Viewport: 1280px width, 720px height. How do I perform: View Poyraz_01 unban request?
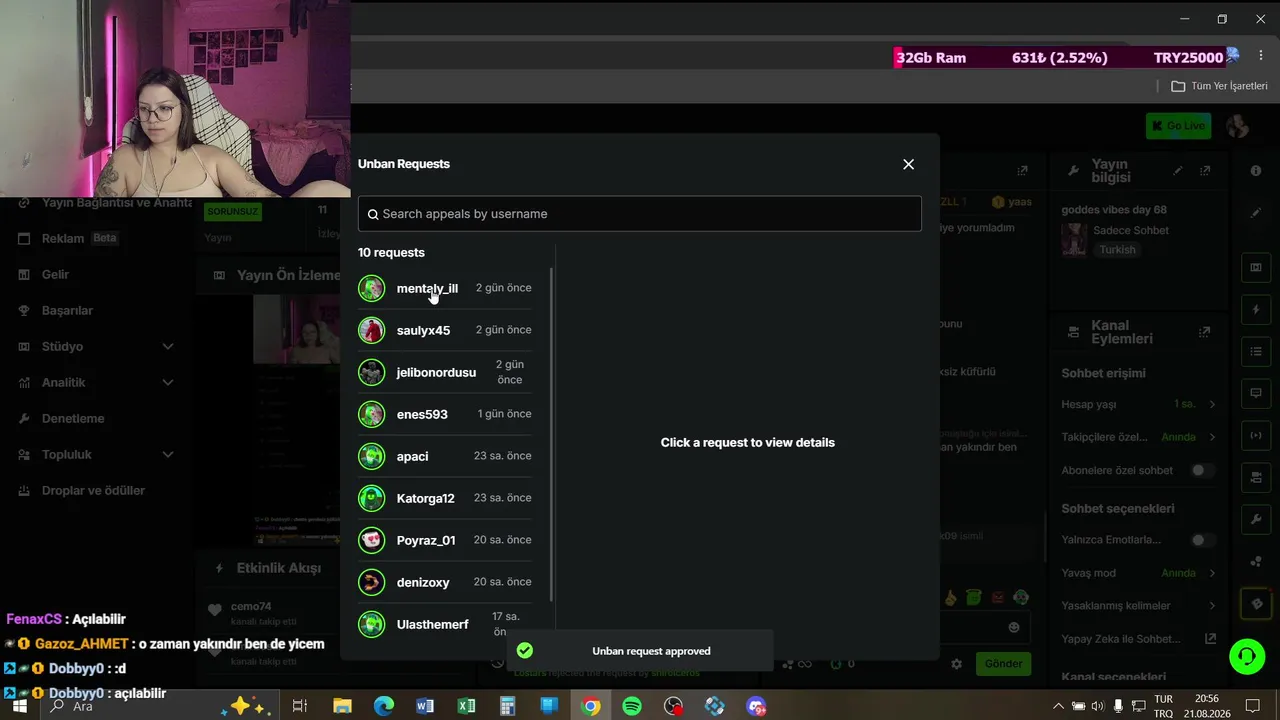pyautogui.click(x=445, y=540)
